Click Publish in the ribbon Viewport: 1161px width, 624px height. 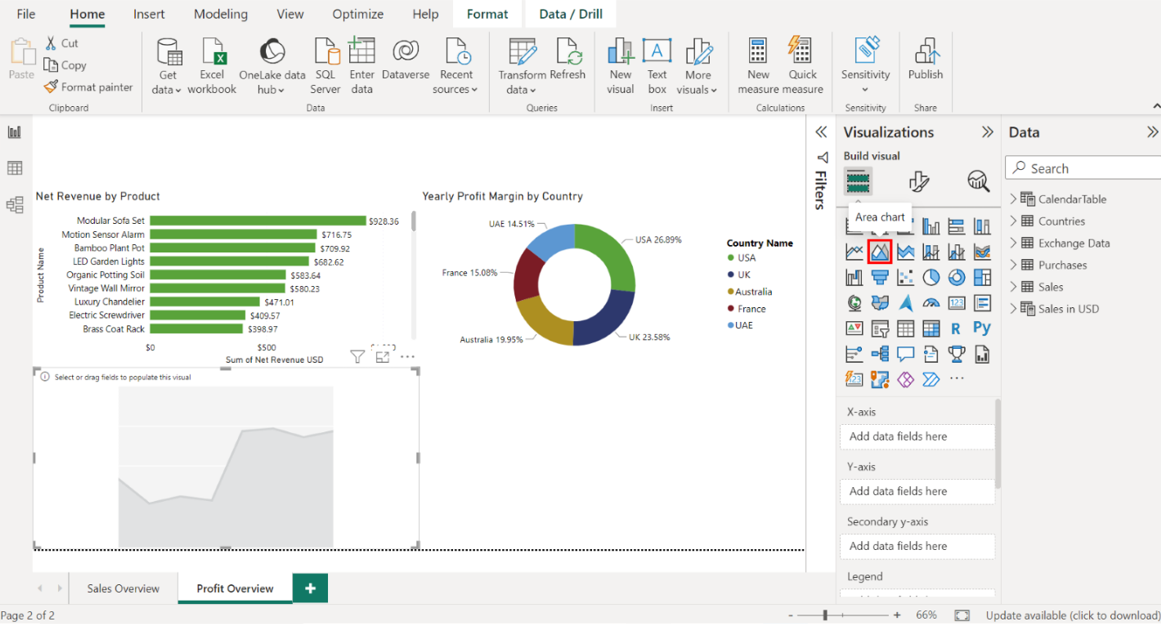click(x=925, y=60)
